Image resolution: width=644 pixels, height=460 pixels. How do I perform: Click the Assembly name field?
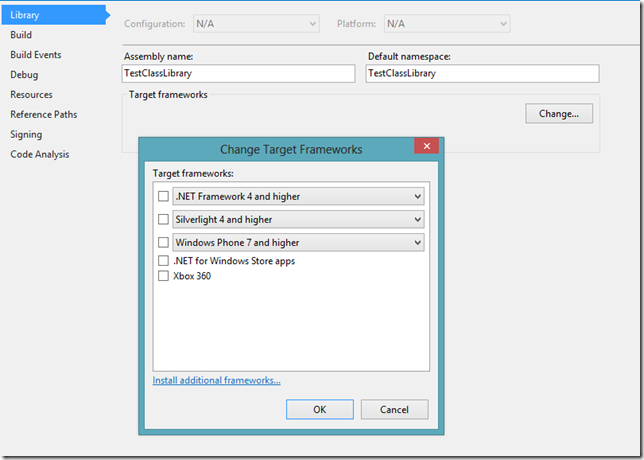point(239,74)
